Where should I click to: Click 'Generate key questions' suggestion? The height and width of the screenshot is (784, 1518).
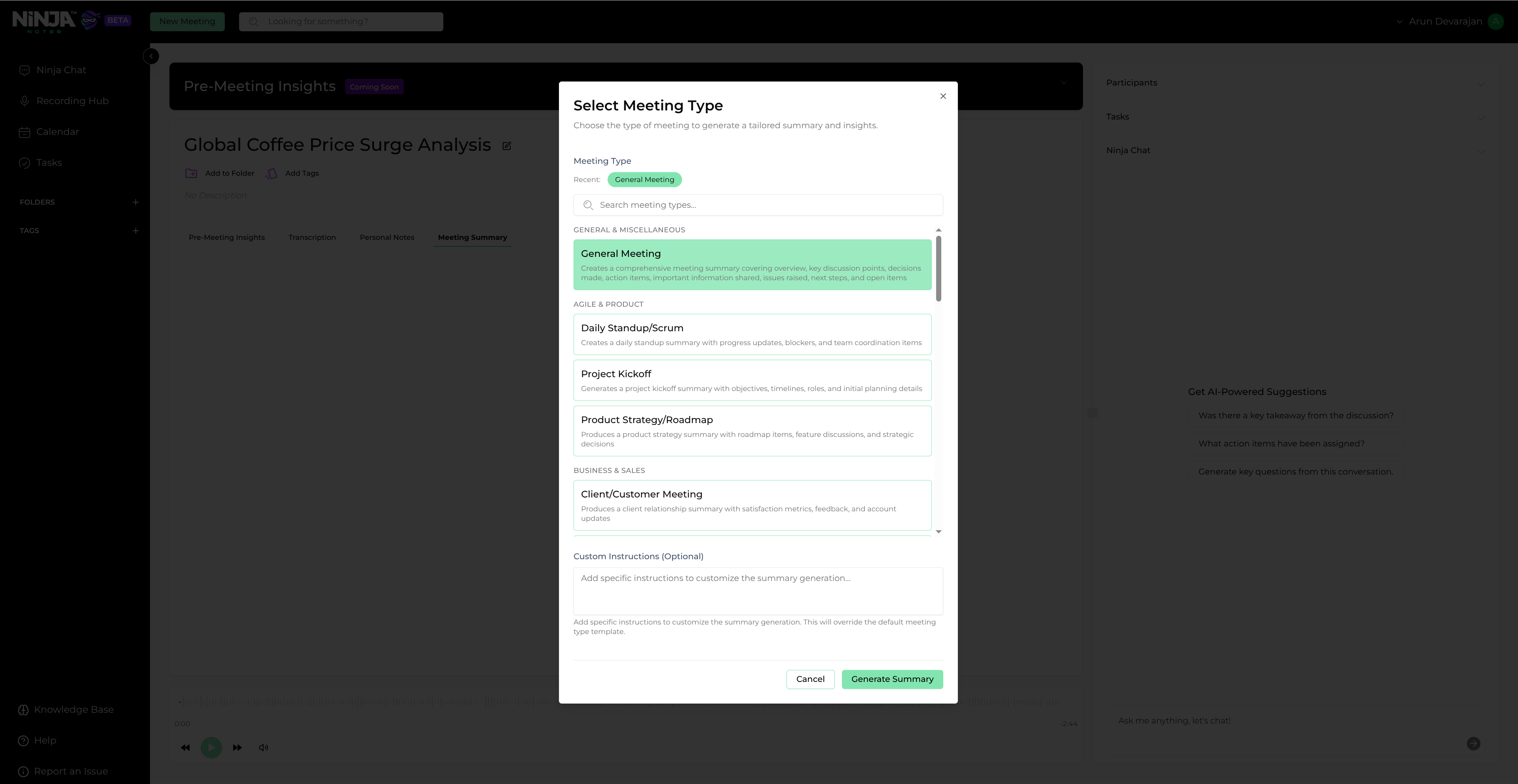pos(1295,471)
